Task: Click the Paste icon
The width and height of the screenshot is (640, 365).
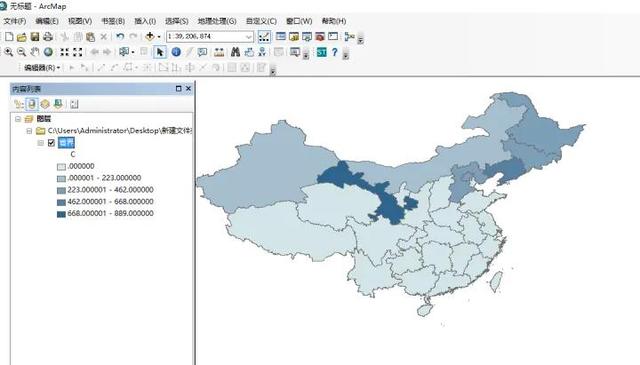Action: pyautogui.click(x=91, y=37)
